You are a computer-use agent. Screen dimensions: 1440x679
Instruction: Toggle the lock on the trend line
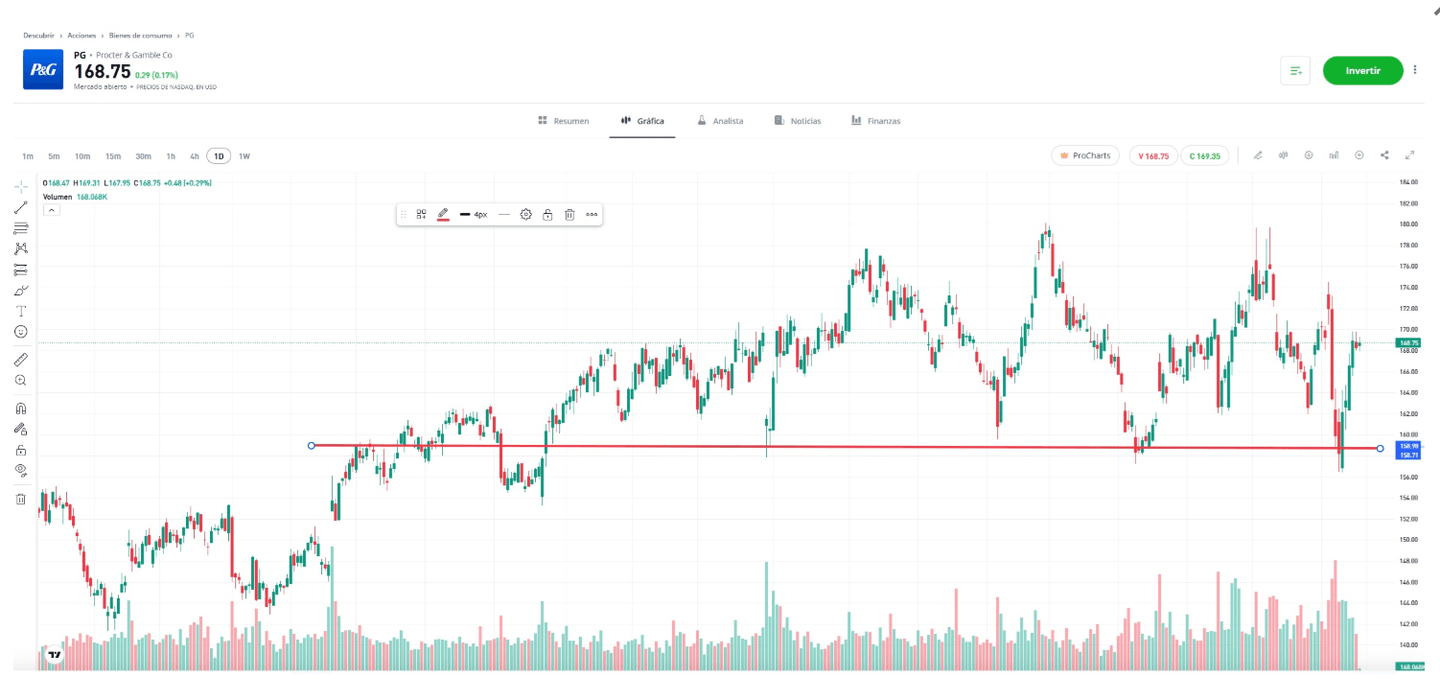[x=548, y=214]
